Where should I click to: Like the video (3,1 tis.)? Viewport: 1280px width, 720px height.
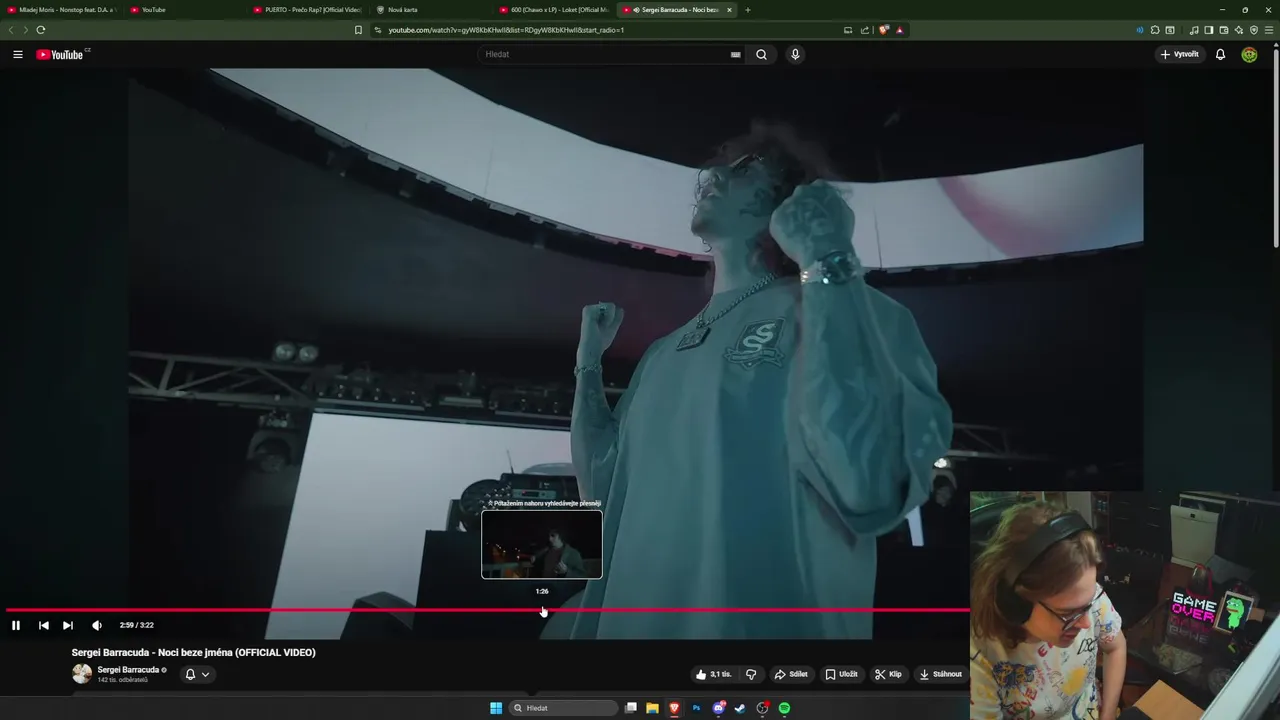point(716,674)
